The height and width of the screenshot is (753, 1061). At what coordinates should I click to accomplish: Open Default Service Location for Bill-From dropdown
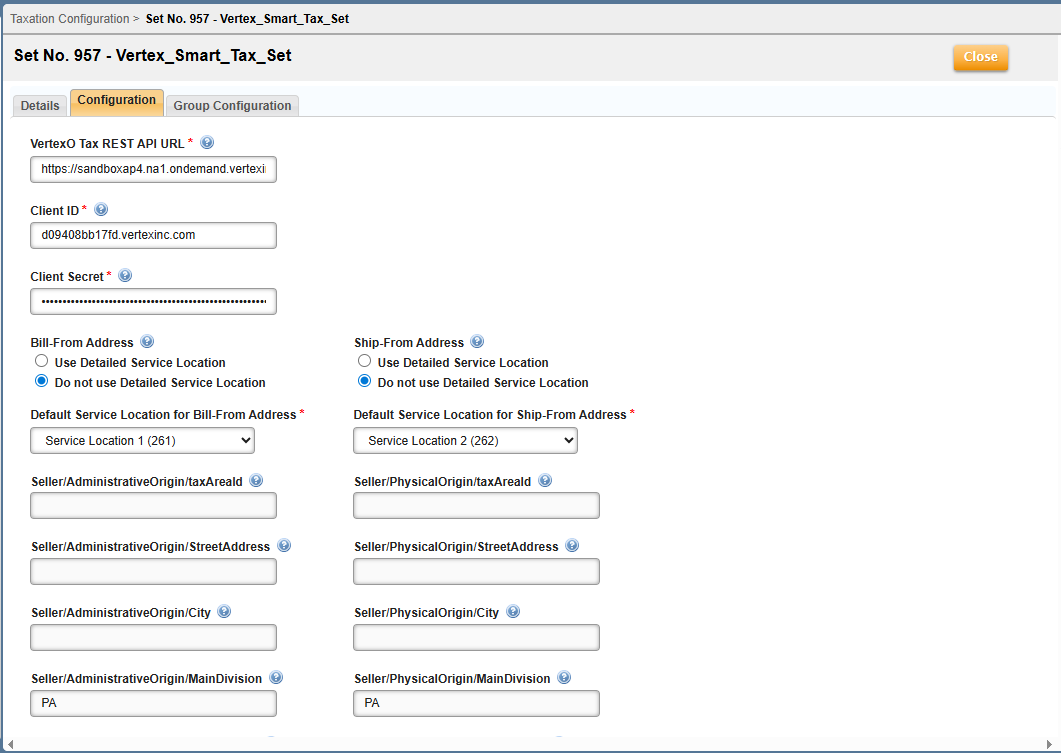click(x=143, y=440)
